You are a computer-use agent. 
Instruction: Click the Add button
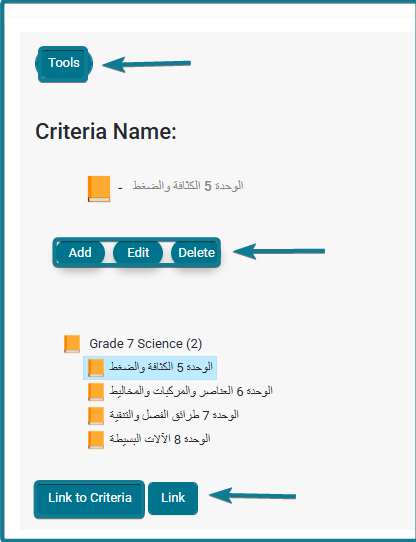[80, 253]
